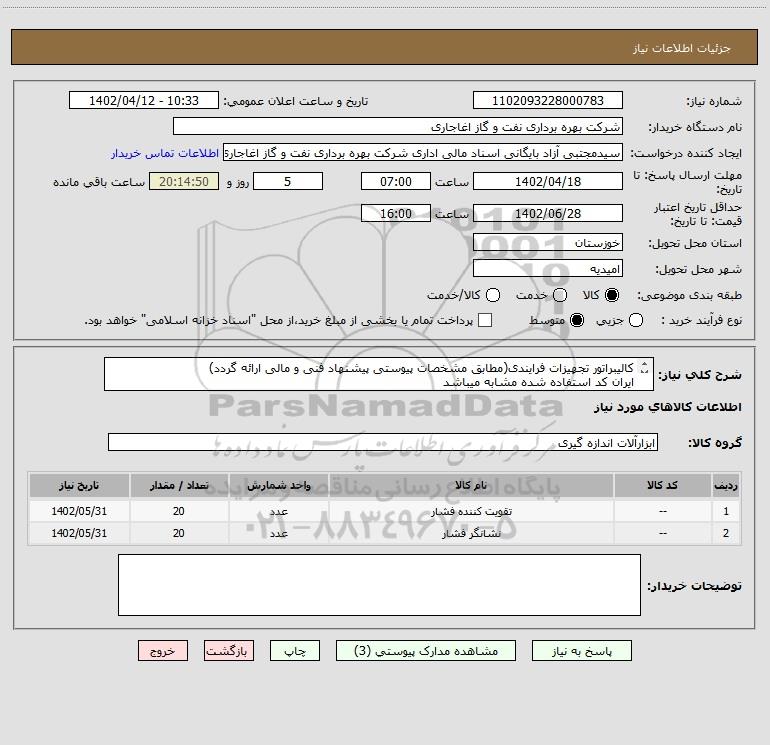The width and height of the screenshot is (770, 745).
Task: Click unit عدد in row 2
Action: pyautogui.click(x=278, y=533)
